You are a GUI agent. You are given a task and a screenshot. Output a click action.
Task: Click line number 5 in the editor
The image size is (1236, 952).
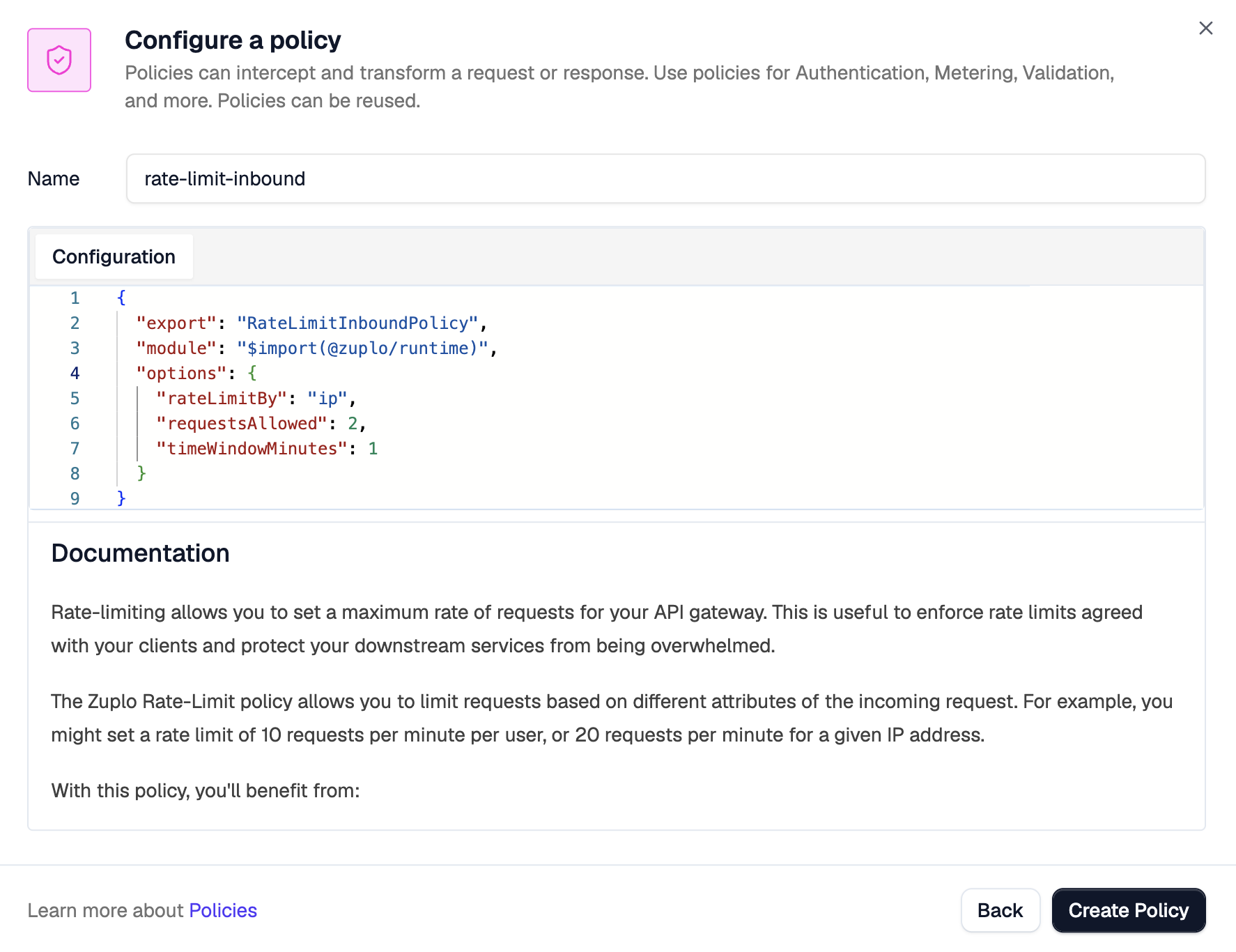click(x=75, y=398)
